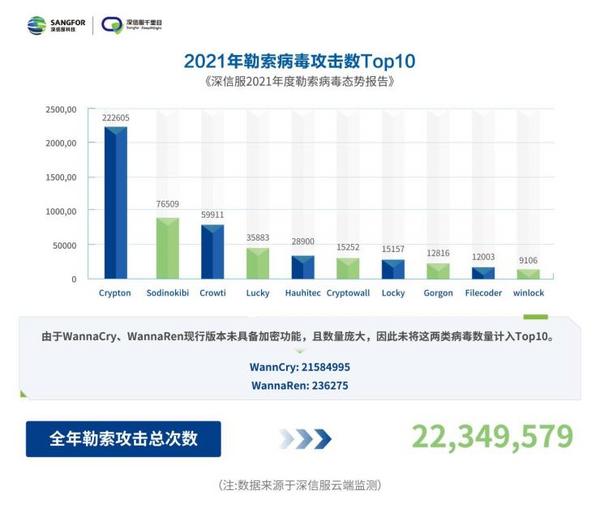600x512 pixels.
Task: Click the value label 9106
Action: pos(528,261)
